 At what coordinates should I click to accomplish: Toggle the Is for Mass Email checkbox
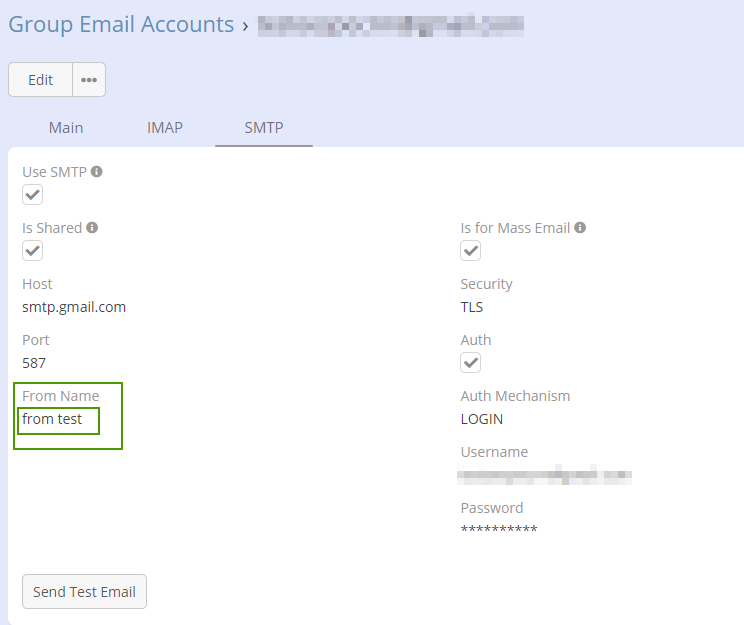(471, 250)
